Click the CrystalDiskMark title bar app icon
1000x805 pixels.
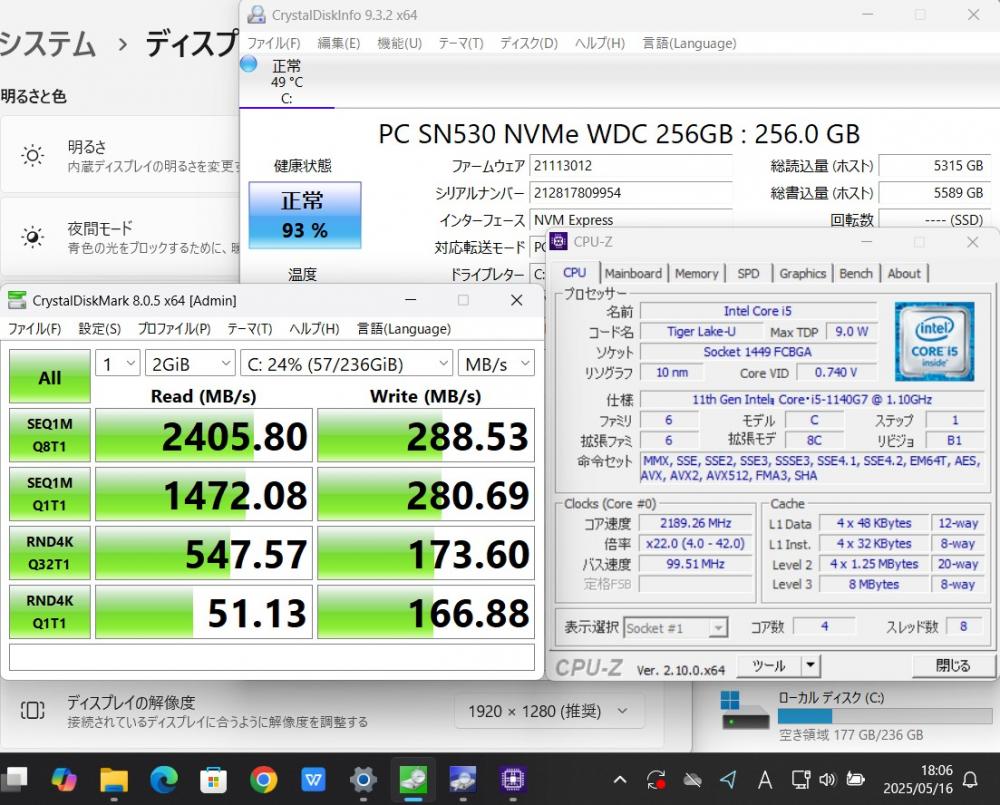coord(17,300)
